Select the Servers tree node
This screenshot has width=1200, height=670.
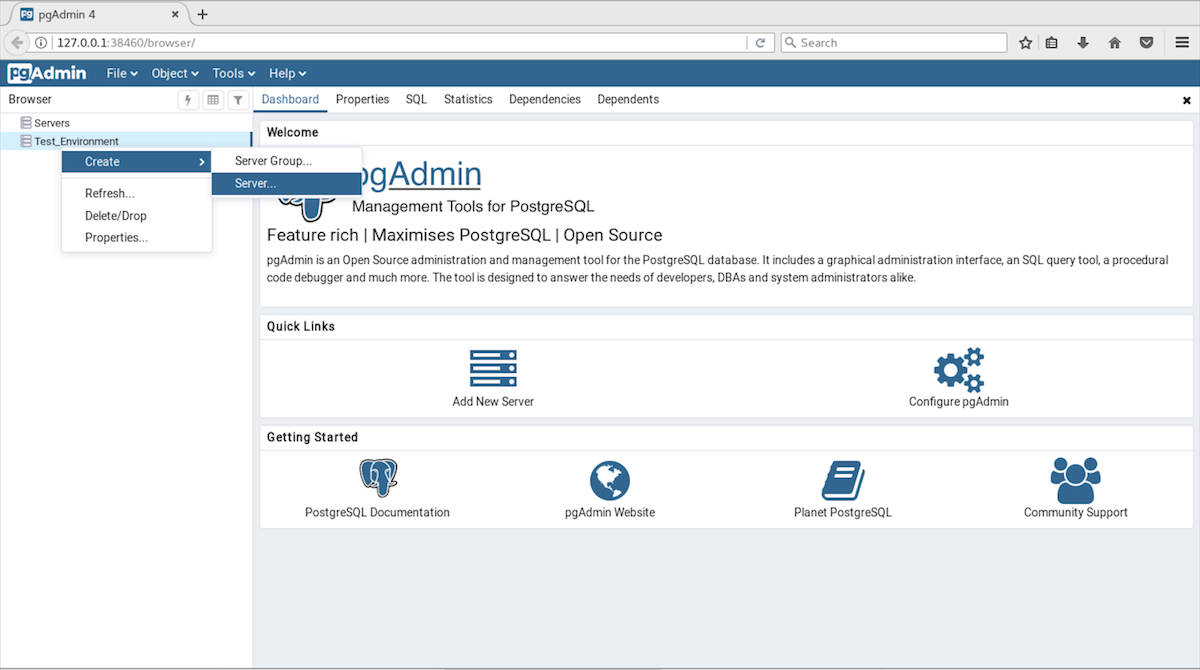[52, 123]
